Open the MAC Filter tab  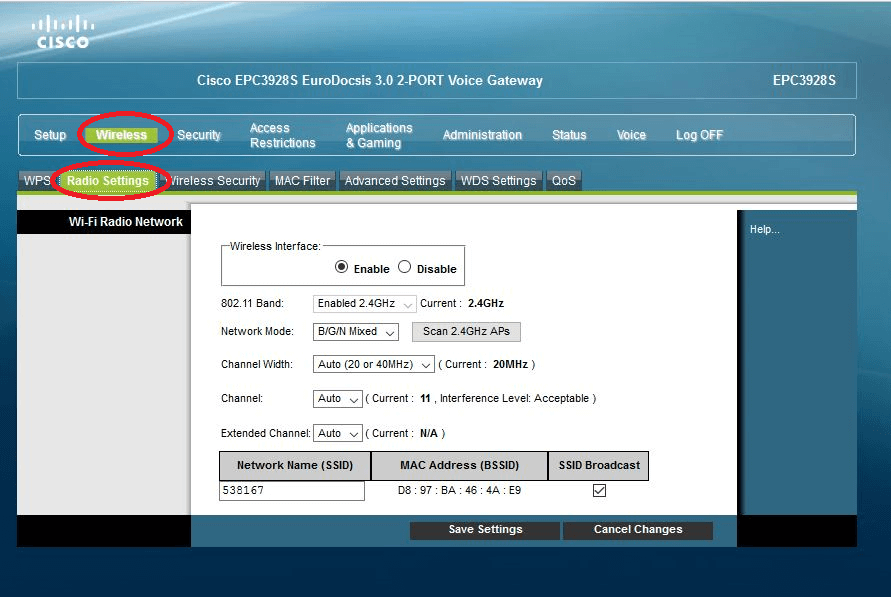pyautogui.click(x=302, y=181)
